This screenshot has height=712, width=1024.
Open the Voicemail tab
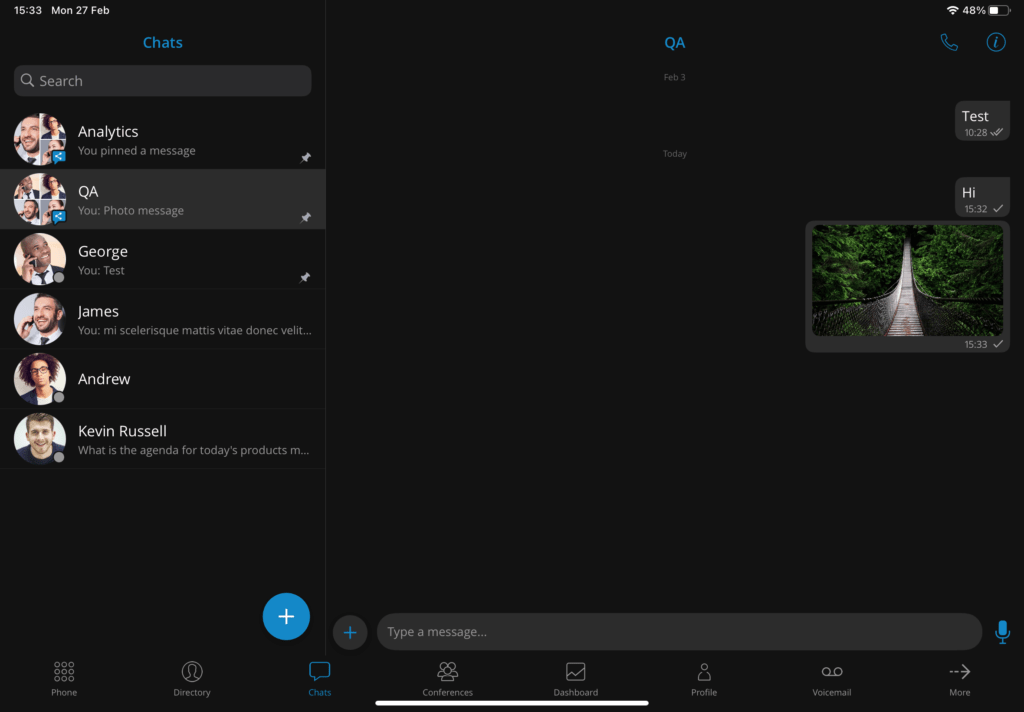click(831, 679)
